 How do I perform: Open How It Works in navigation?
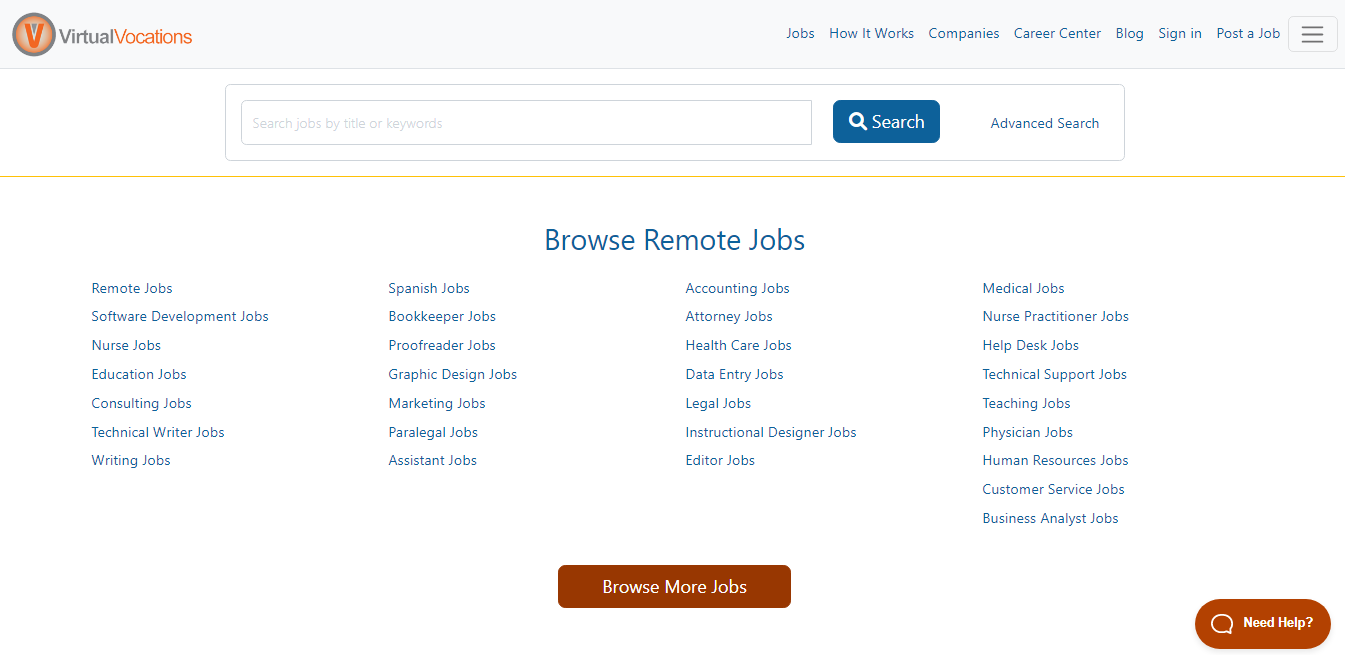click(x=871, y=33)
